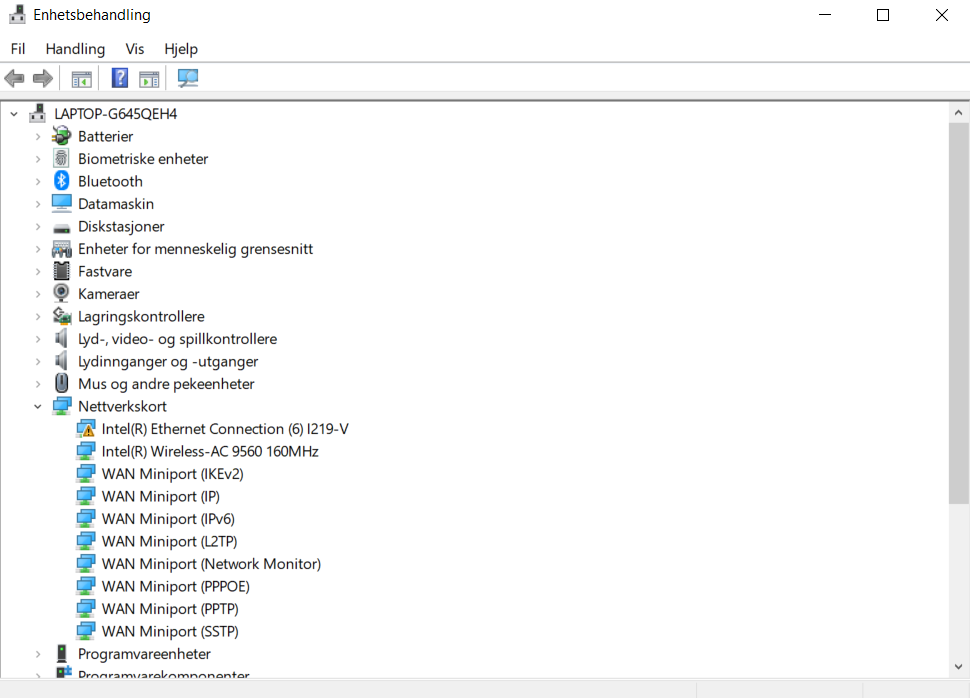Image resolution: width=970 pixels, height=698 pixels.
Task: Click the Datamaskin monitor icon
Action: [61, 203]
